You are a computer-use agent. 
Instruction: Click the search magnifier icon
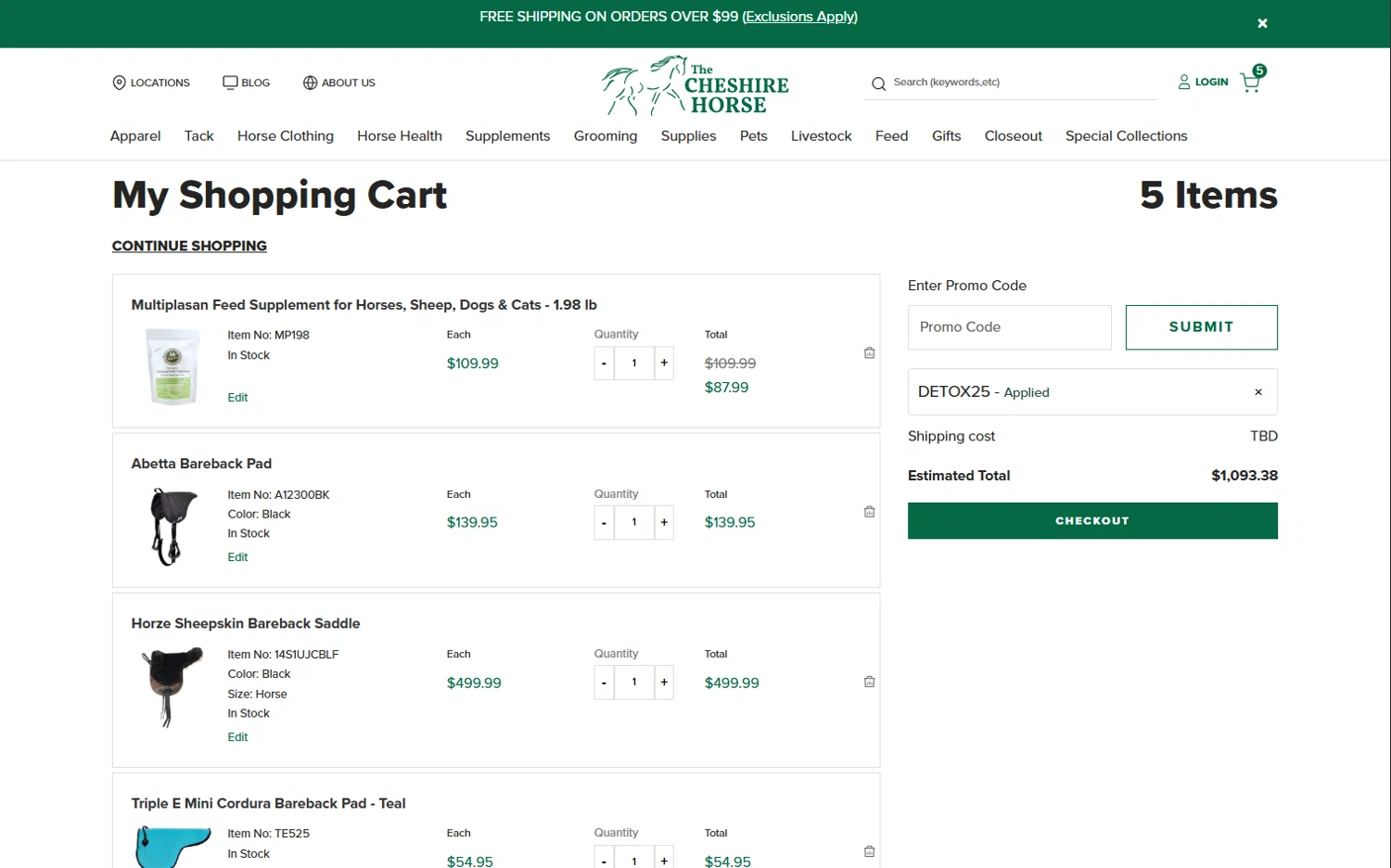(878, 83)
